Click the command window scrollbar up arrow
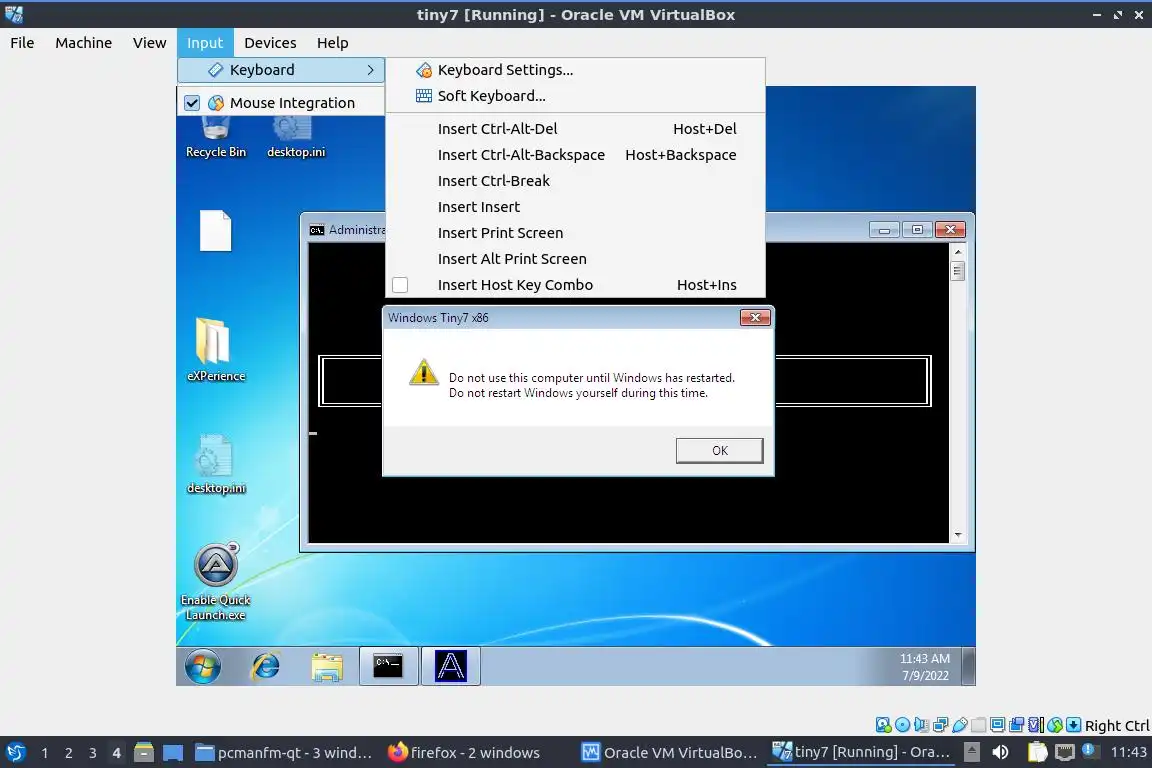Viewport: 1152px width, 768px height. tap(957, 251)
